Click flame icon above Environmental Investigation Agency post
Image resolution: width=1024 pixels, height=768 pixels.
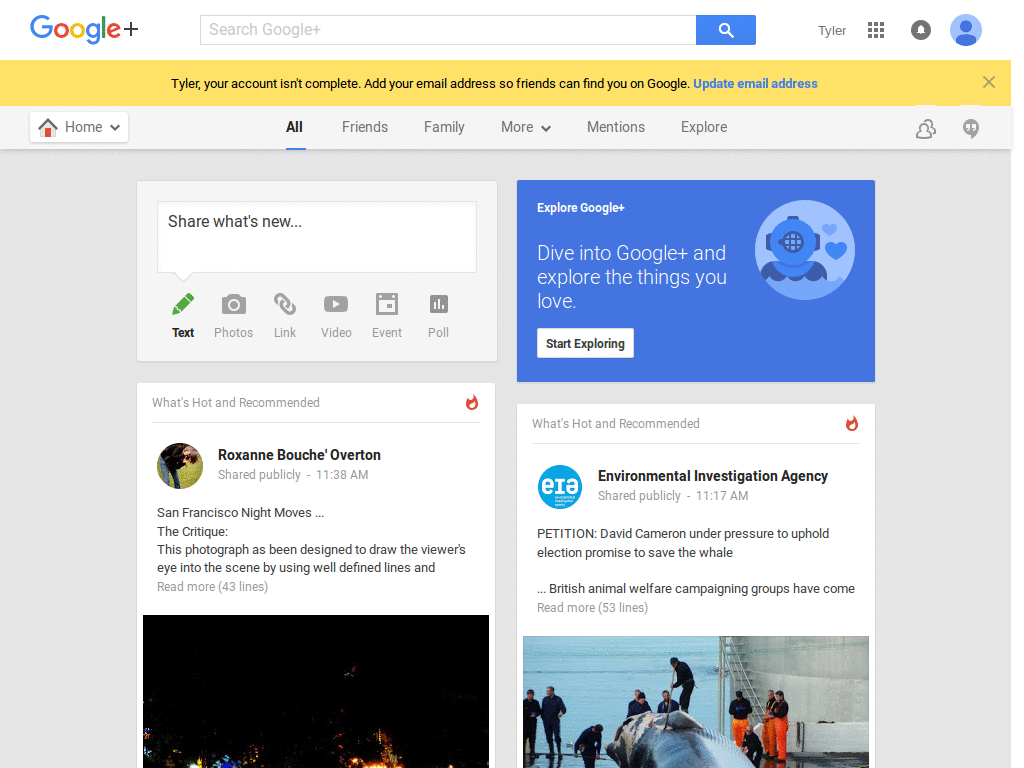click(852, 423)
